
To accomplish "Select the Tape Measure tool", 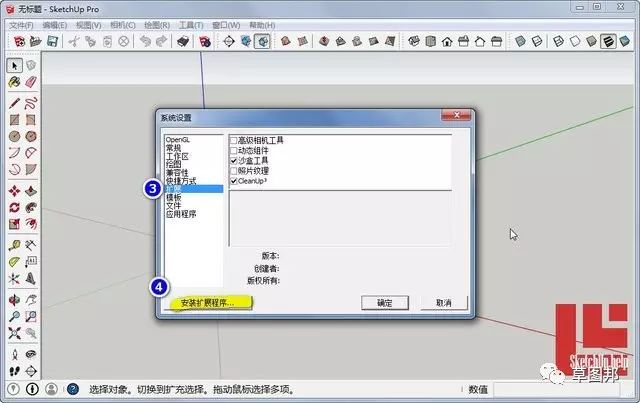I will click(x=15, y=245).
